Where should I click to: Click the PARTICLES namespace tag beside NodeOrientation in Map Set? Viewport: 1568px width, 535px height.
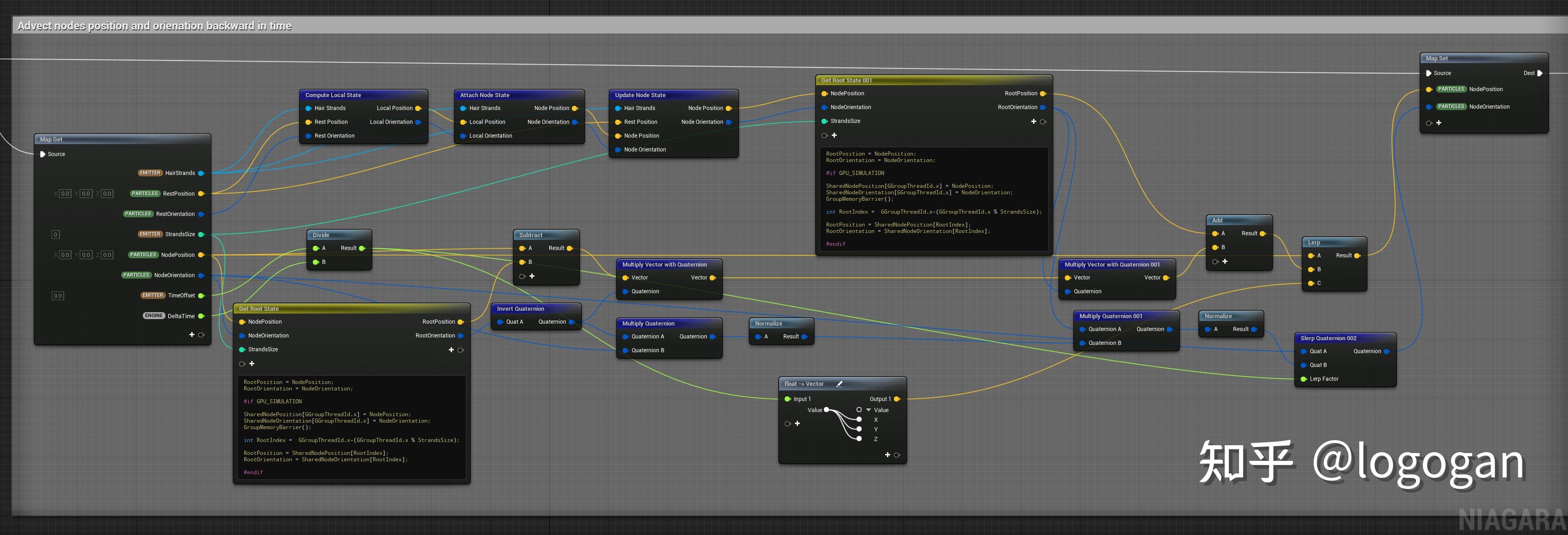pos(1451,107)
